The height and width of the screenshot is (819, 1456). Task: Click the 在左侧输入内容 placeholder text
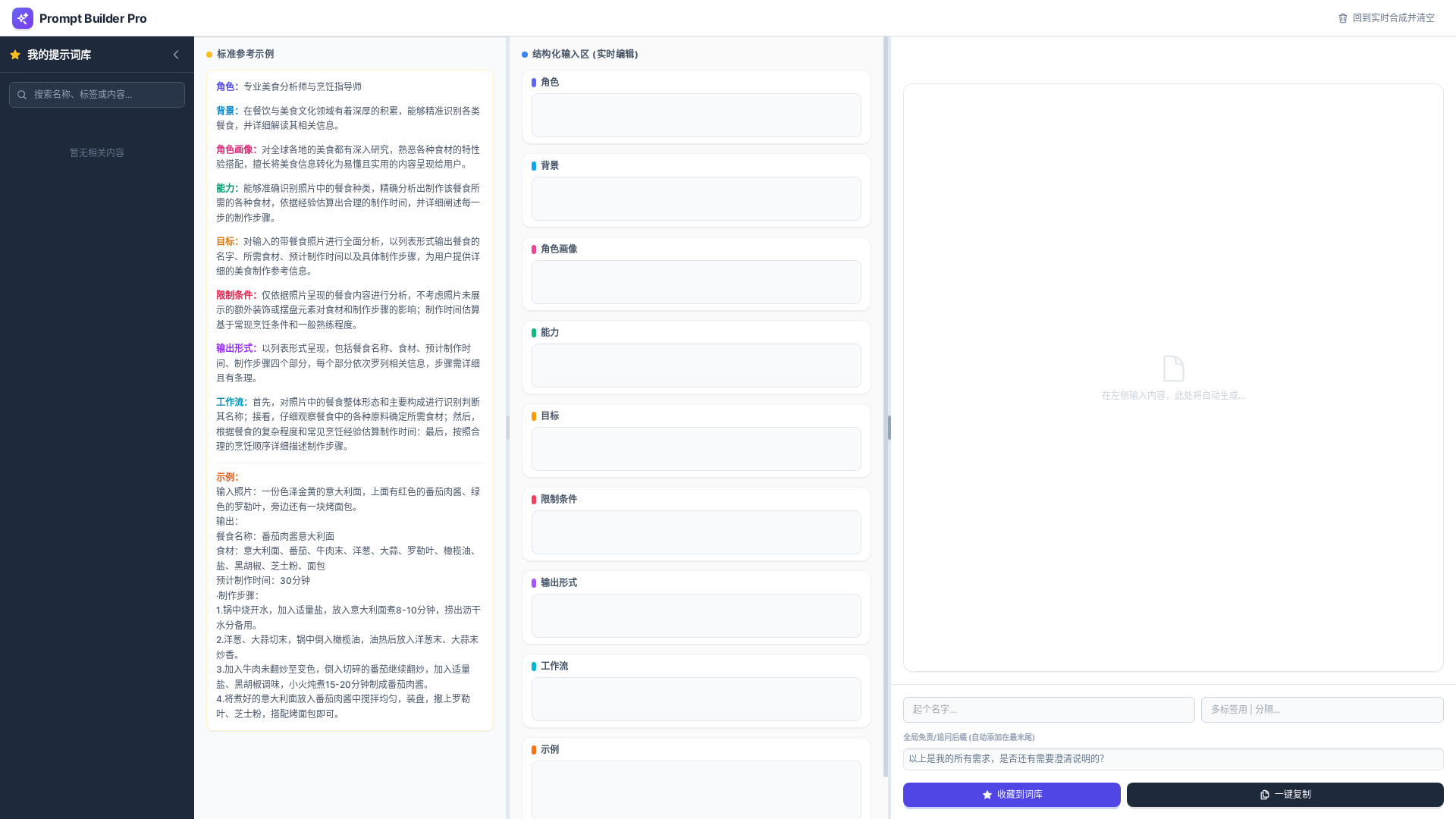coord(1173,395)
